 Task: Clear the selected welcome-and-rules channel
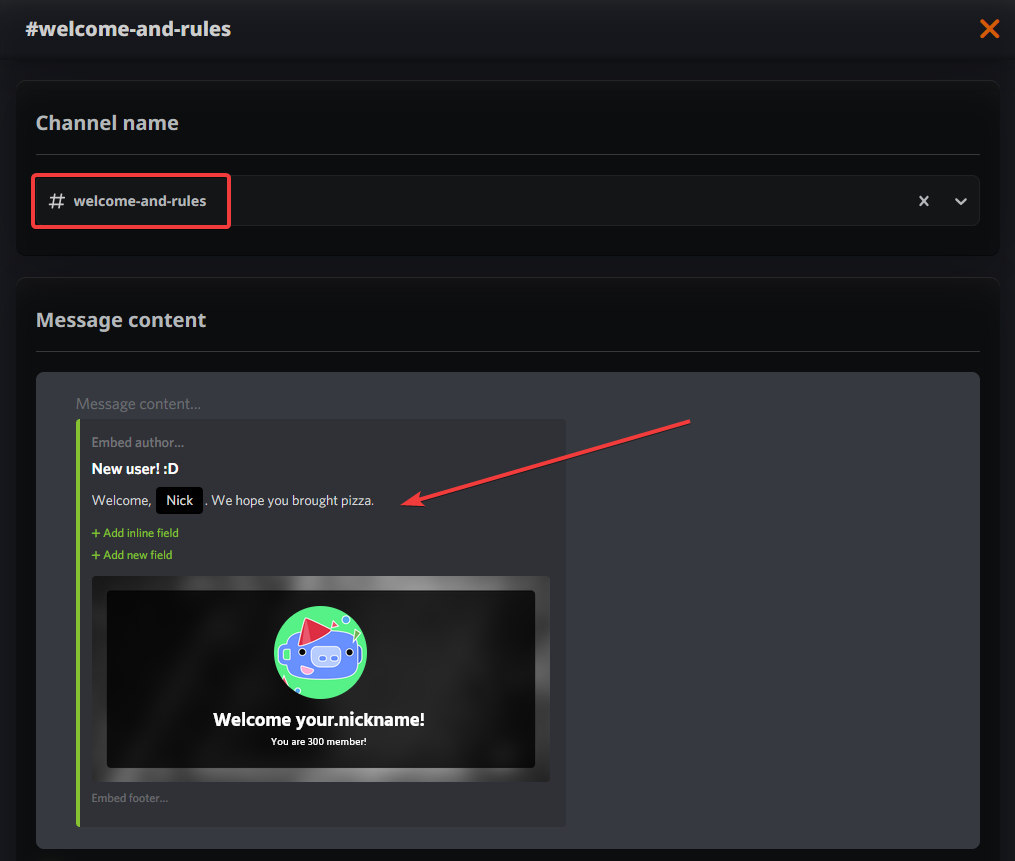924,201
